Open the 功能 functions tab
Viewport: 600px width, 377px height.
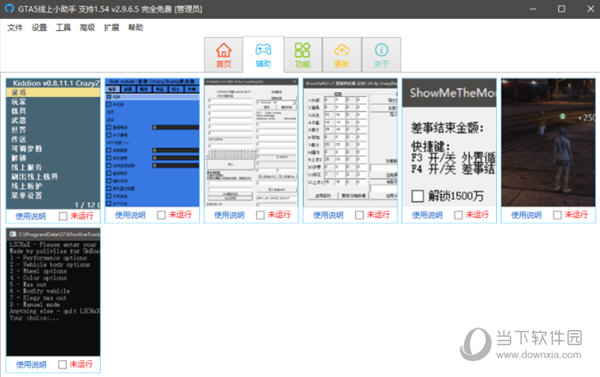[303, 55]
